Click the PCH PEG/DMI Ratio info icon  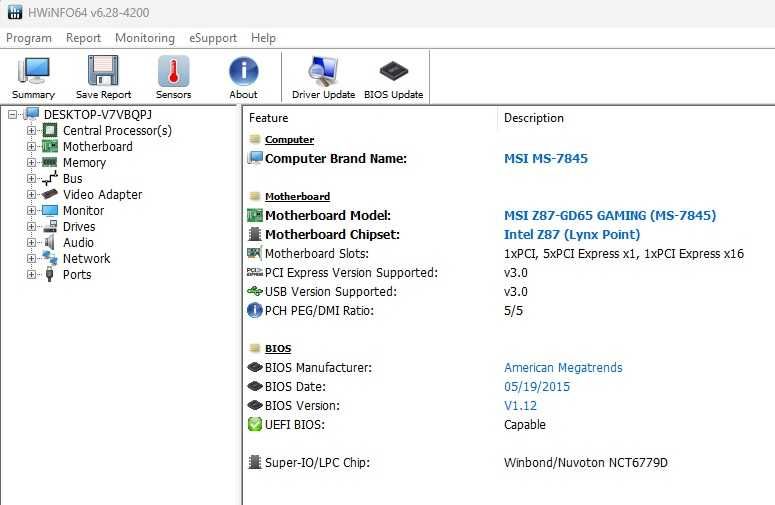coord(255,310)
